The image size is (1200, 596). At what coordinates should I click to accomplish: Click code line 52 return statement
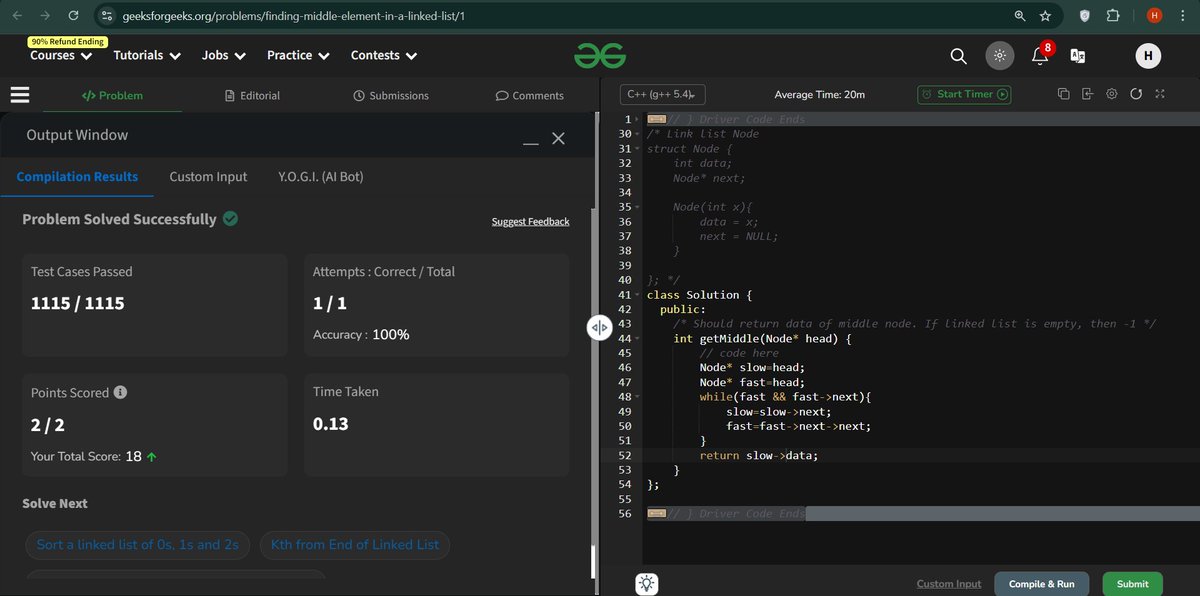tap(758, 456)
